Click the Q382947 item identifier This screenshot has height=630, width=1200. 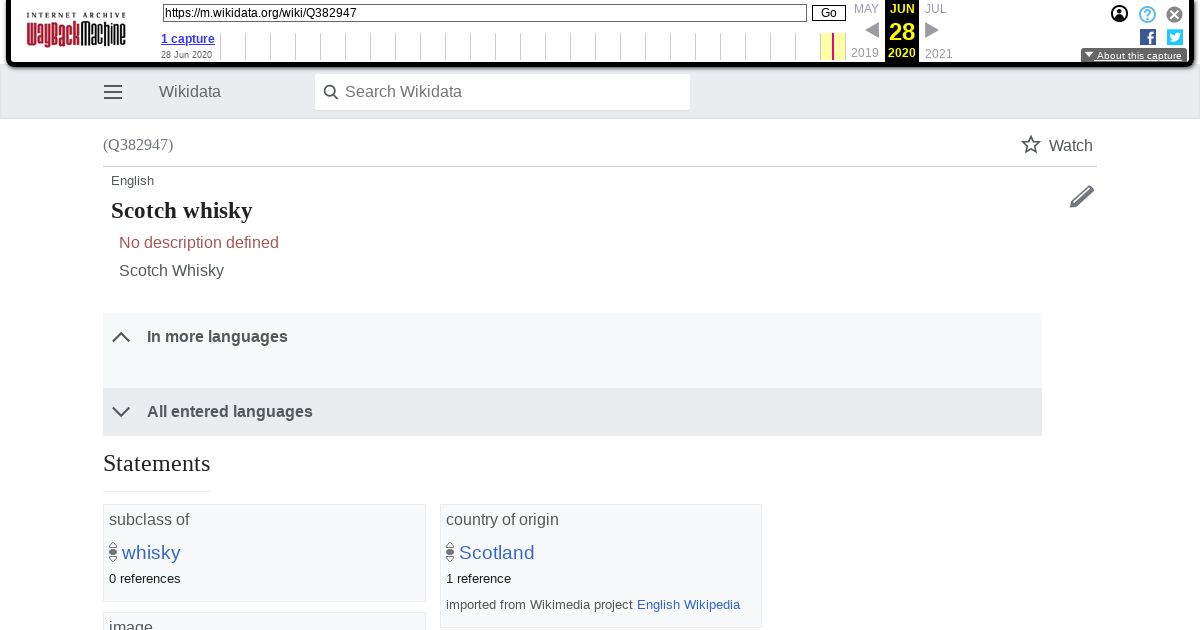click(x=138, y=145)
